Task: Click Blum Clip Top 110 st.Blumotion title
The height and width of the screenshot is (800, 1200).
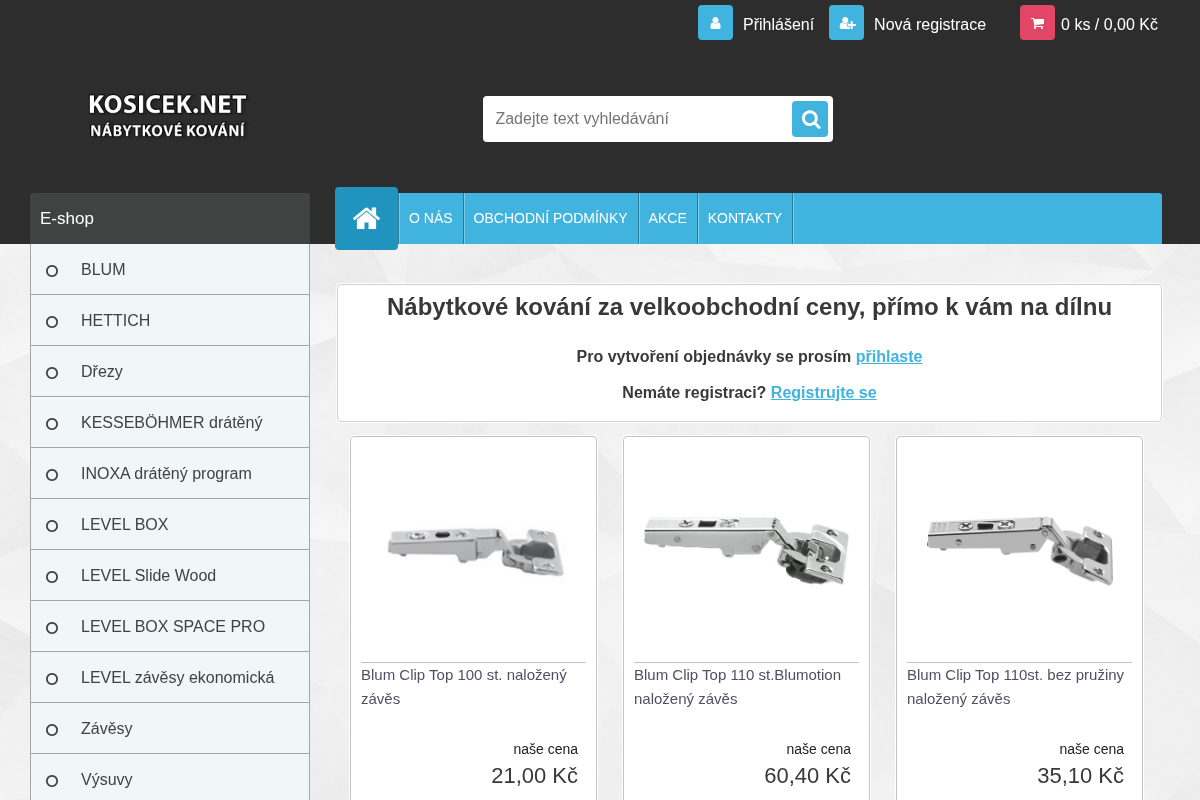Action: tap(737, 687)
